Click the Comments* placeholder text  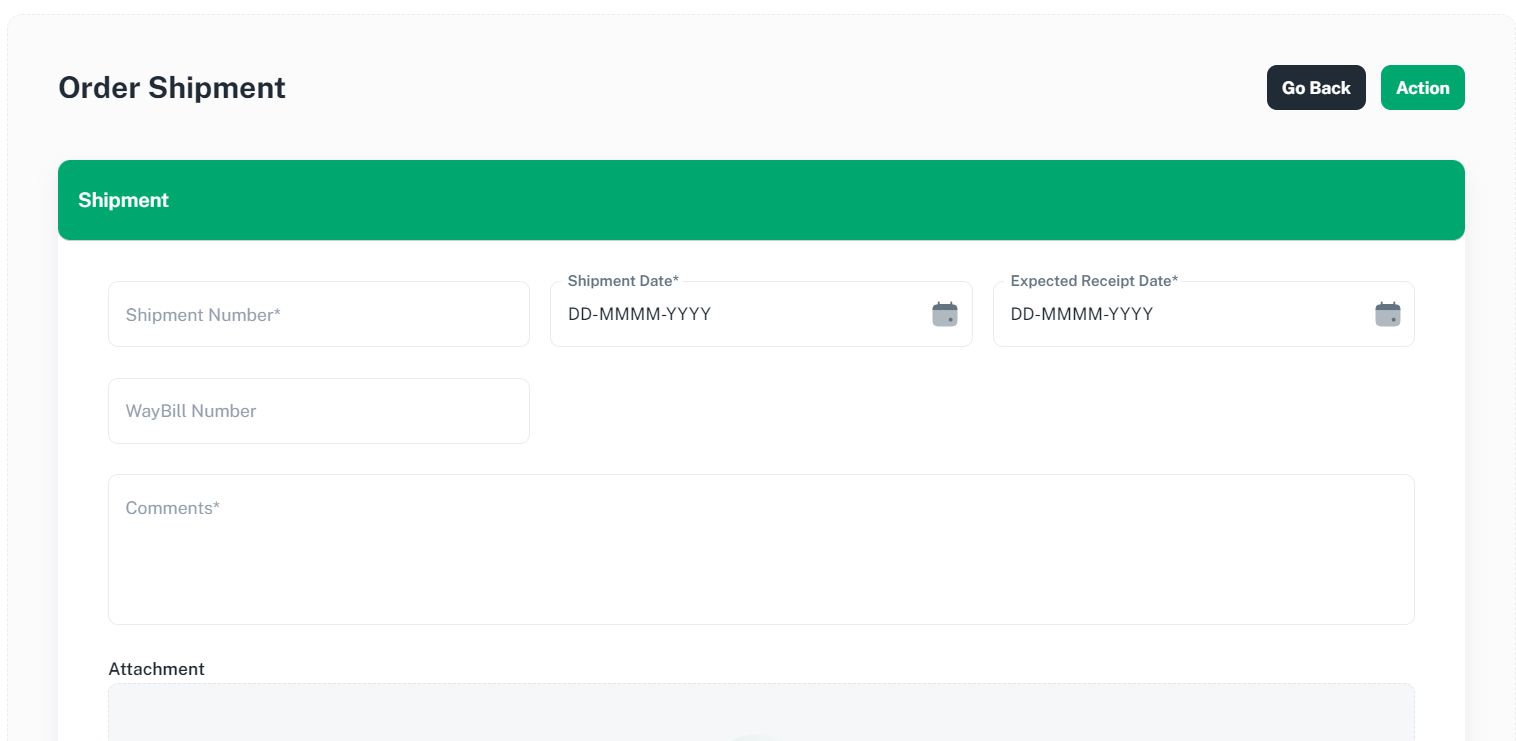[x=172, y=508]
